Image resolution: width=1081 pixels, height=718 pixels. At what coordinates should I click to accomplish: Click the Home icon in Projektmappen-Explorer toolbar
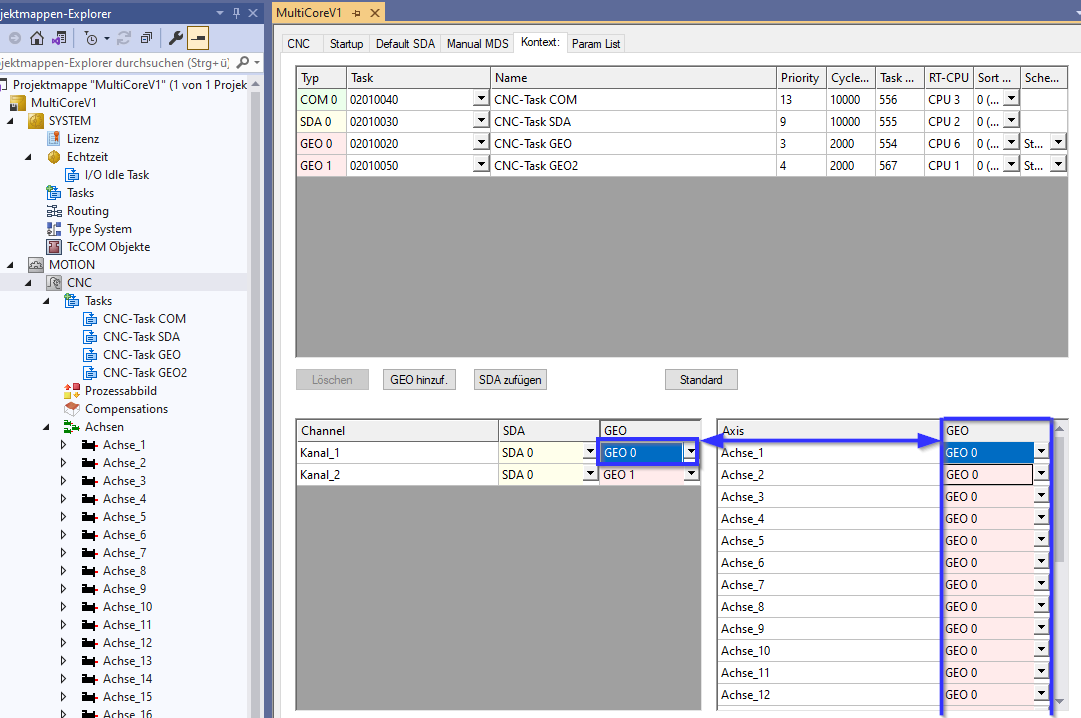point(37,39)
